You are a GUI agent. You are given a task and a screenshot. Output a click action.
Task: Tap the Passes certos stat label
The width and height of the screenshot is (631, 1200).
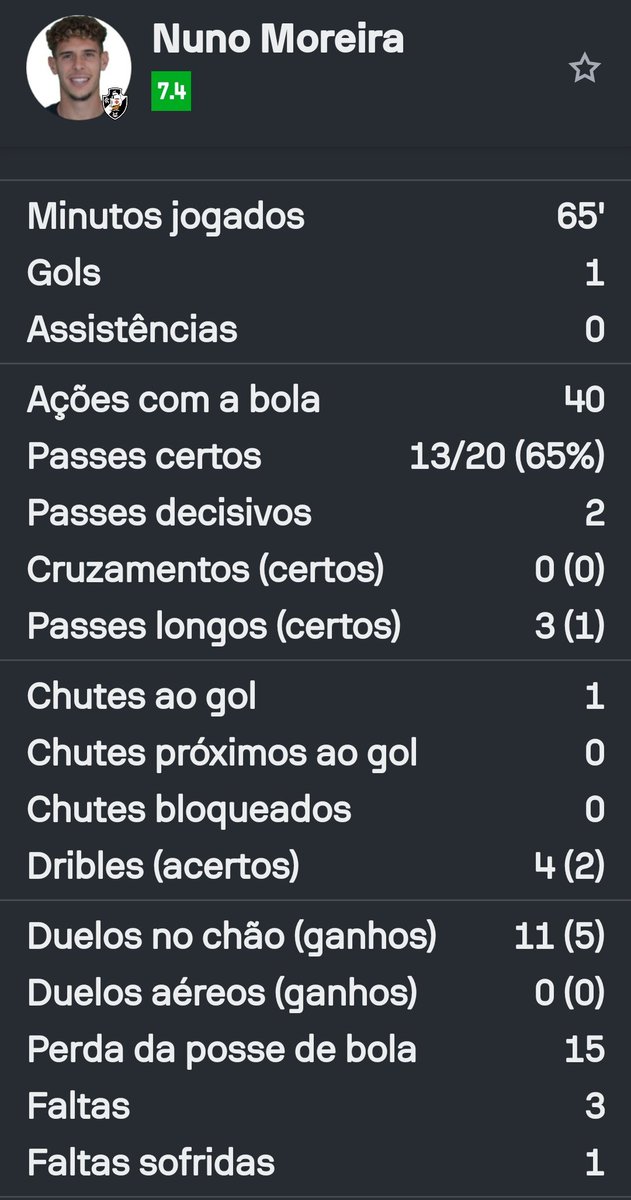(144, 457)
